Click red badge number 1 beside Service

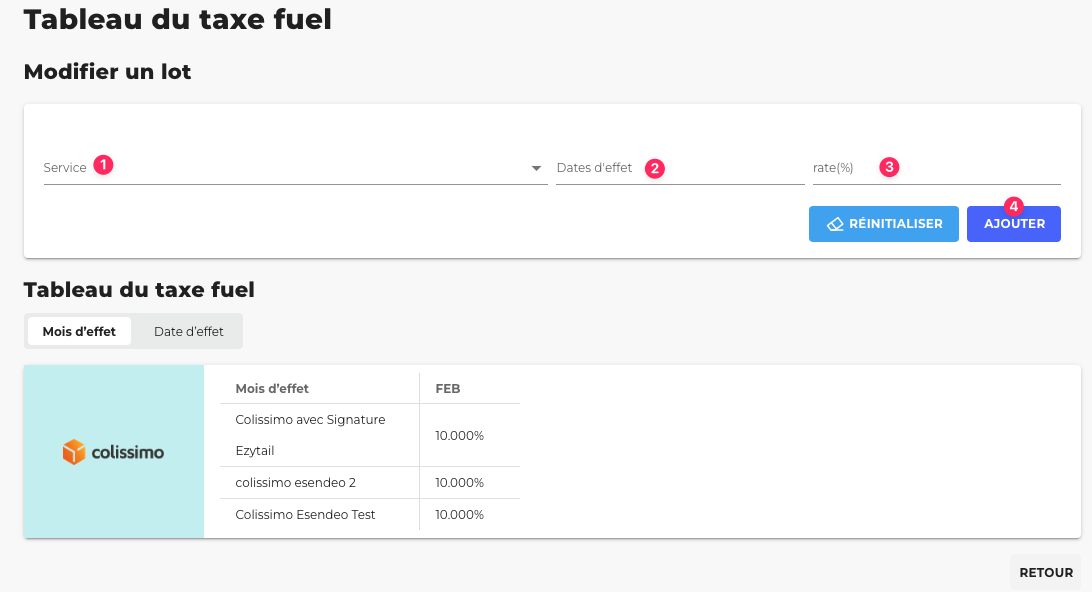pyautogui.click(x=103, y=165)
